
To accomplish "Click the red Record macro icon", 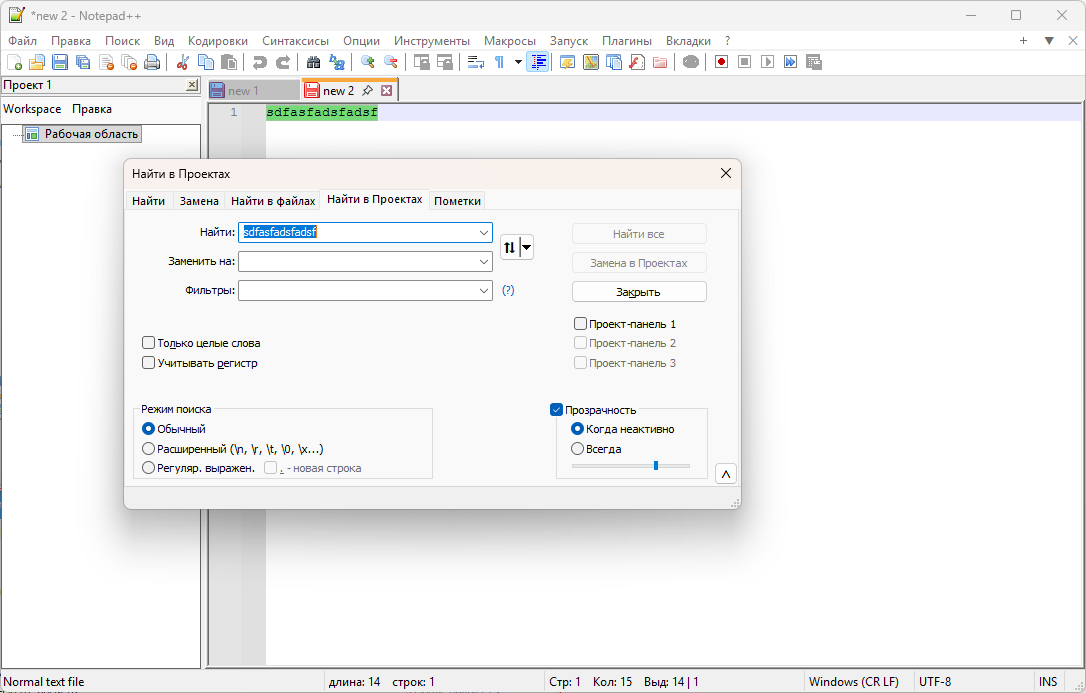I will click(x=721, y=62).
